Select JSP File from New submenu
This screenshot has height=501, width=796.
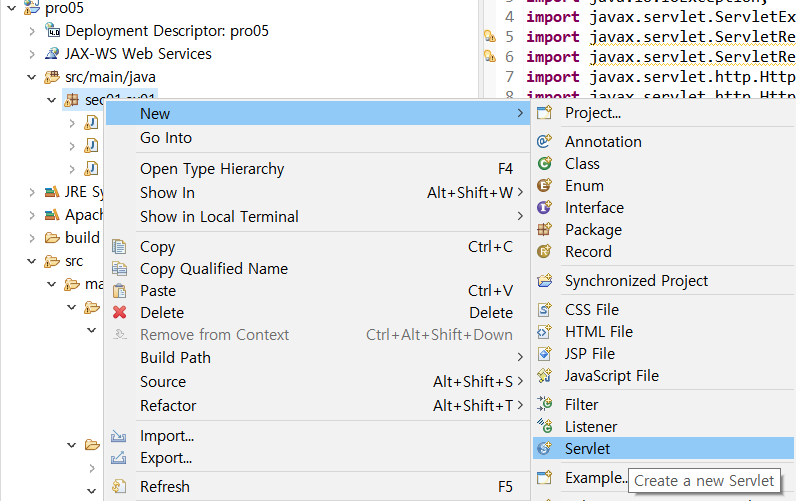pos(663,353)
